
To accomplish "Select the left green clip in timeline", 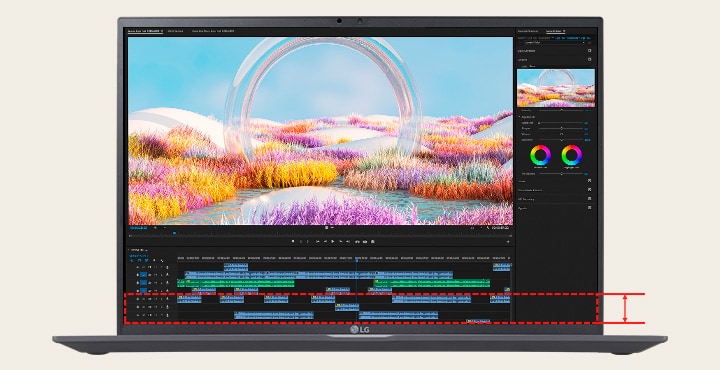I will coord(236,283).
